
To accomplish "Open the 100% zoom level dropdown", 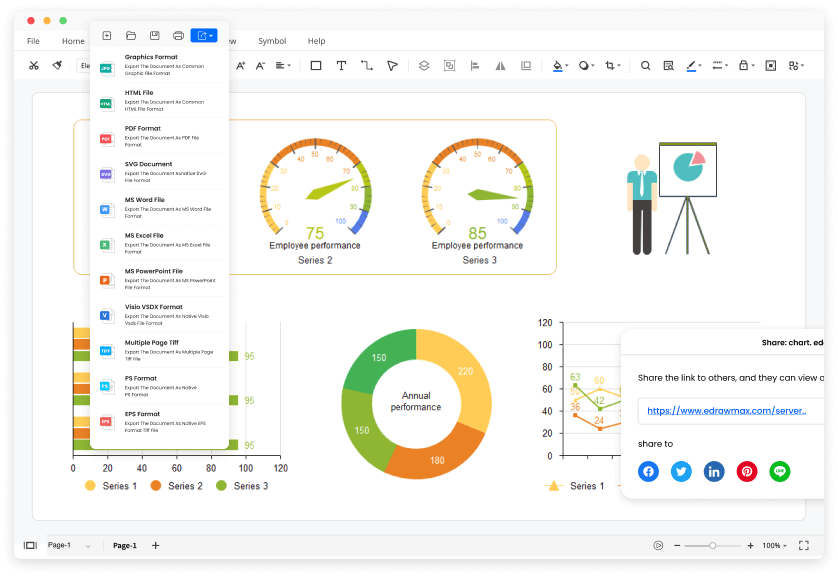I will pyautogui.click(x=774, y=546).
